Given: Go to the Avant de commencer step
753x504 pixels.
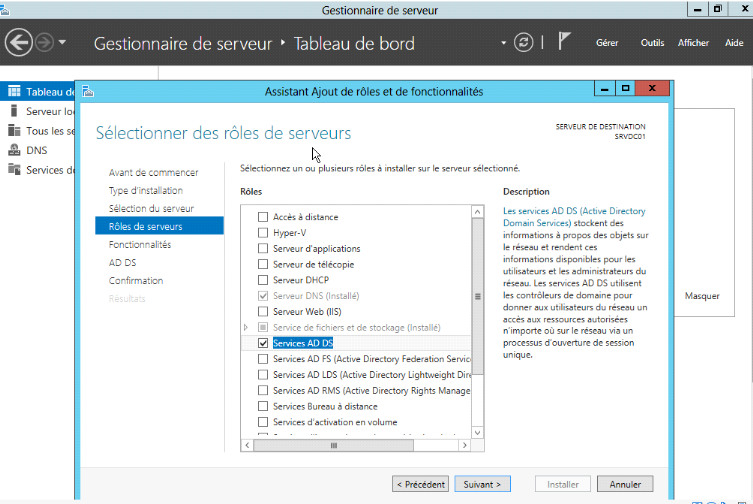Looking at the screenshot, I should [x=153, y=172].
